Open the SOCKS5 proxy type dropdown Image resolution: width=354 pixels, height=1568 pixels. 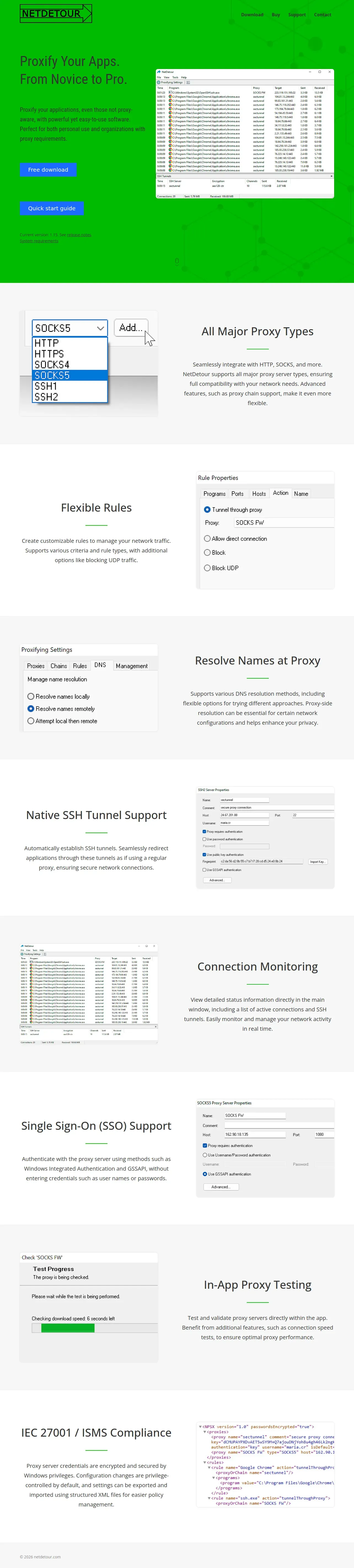(70, 328)
